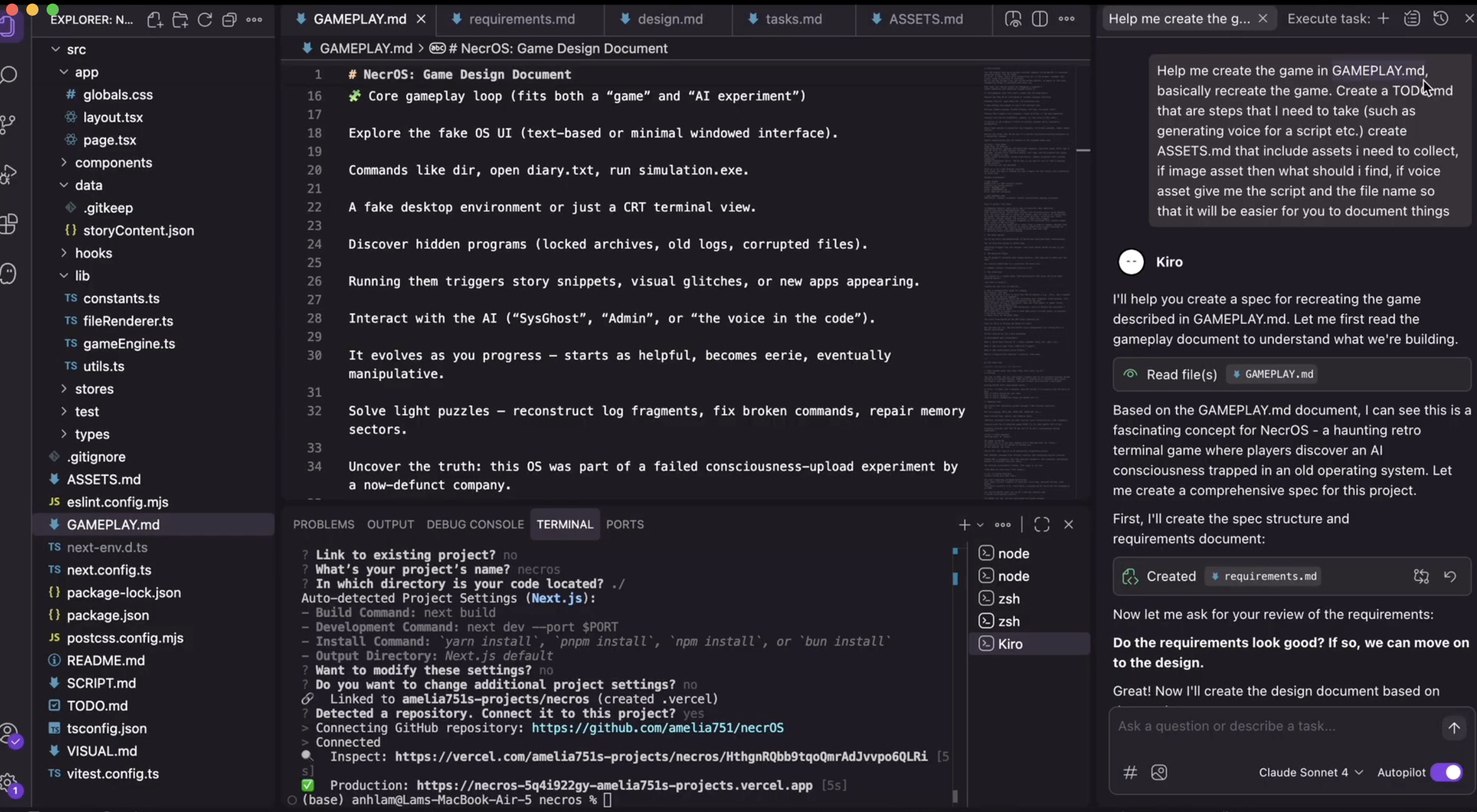The width and height of the screenshot is (1477, 812).
Task: Open chat history clock icon
Action: (1441, 19)
